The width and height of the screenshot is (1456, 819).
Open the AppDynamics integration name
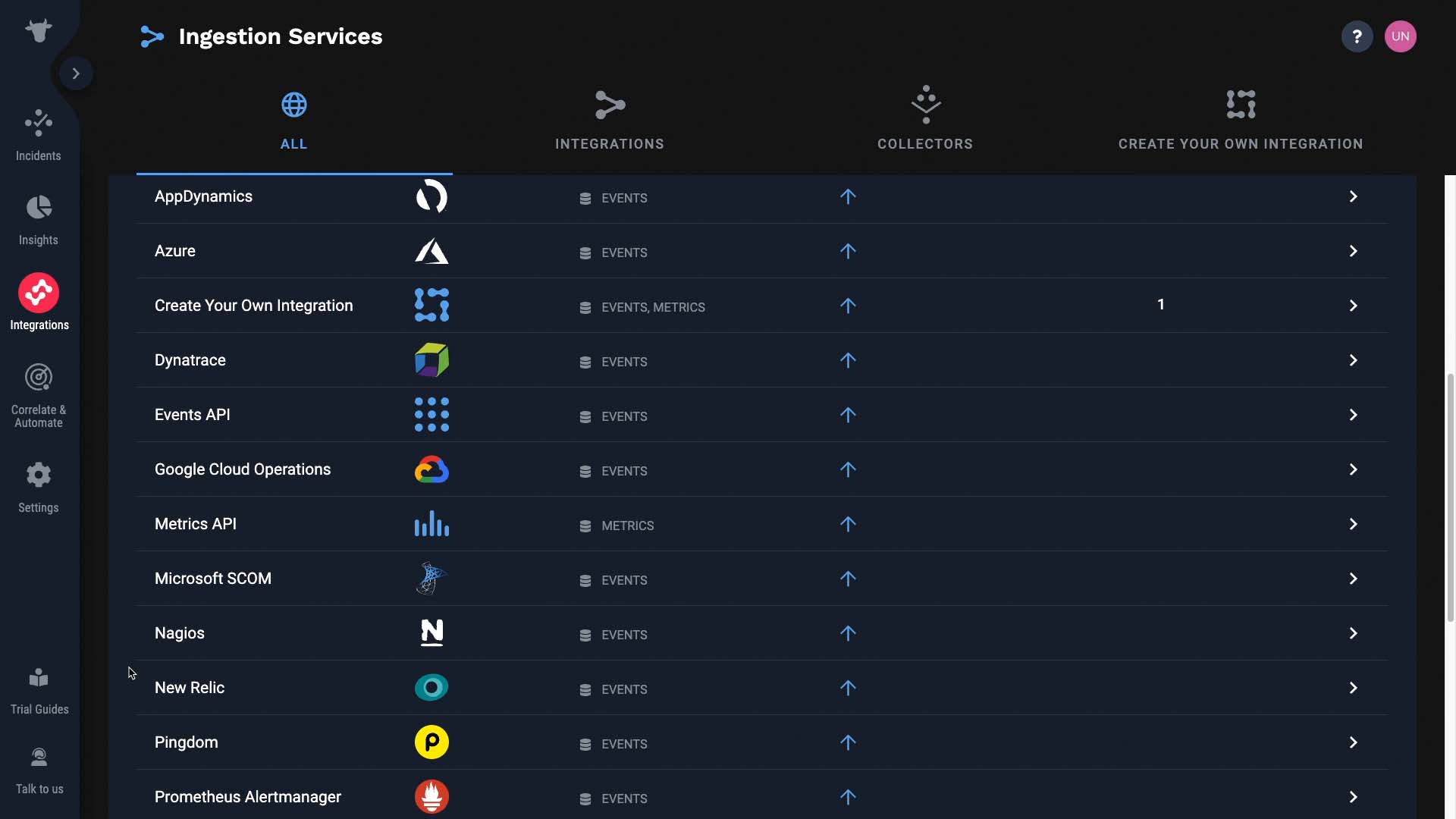[x=203, y=196]
